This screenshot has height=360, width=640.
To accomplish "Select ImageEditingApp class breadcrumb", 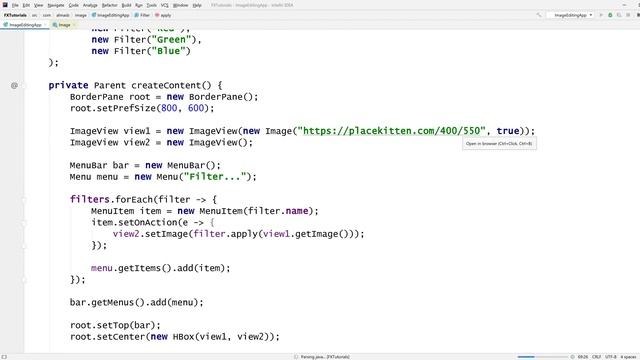I will tap(110, 15).
